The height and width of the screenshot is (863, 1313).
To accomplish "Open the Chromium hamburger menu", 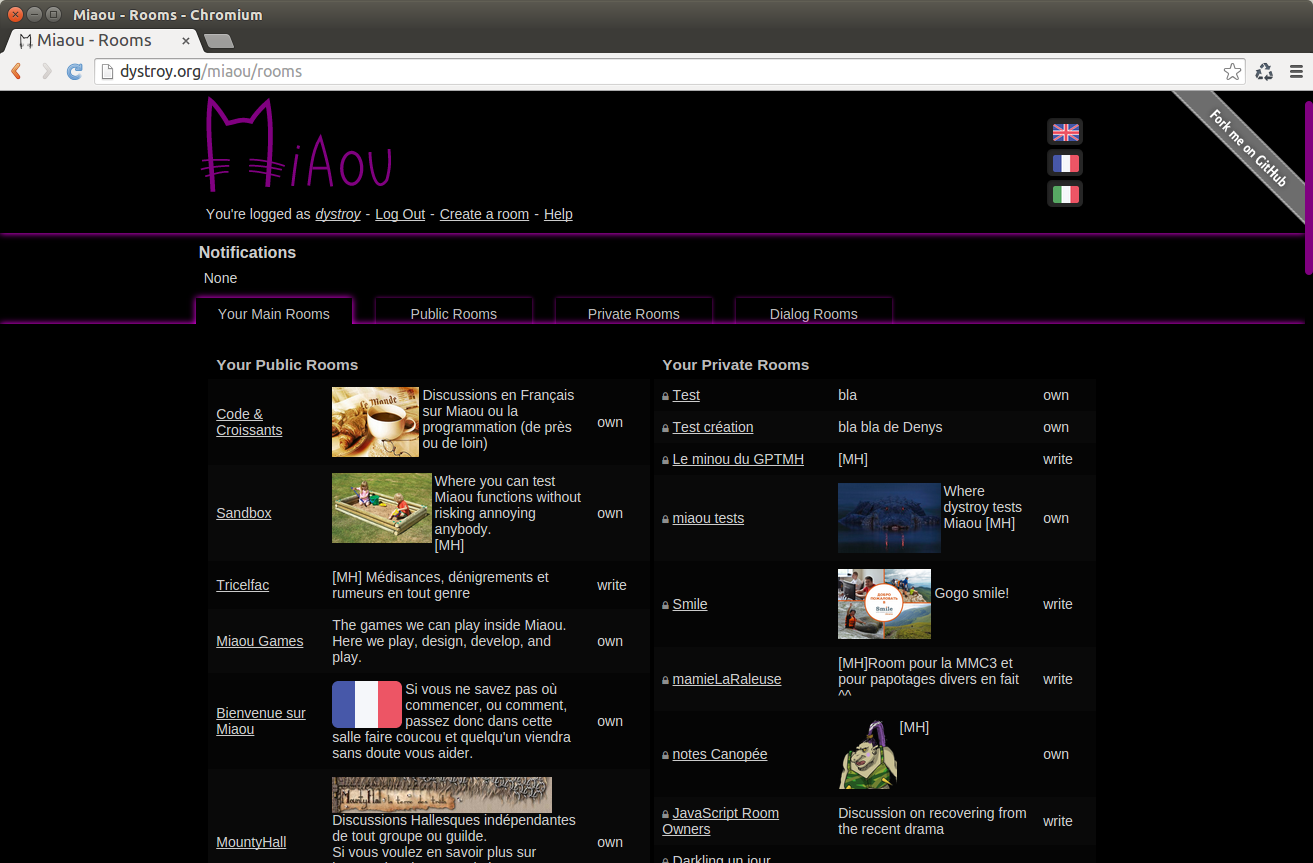I will point(1296,71).
